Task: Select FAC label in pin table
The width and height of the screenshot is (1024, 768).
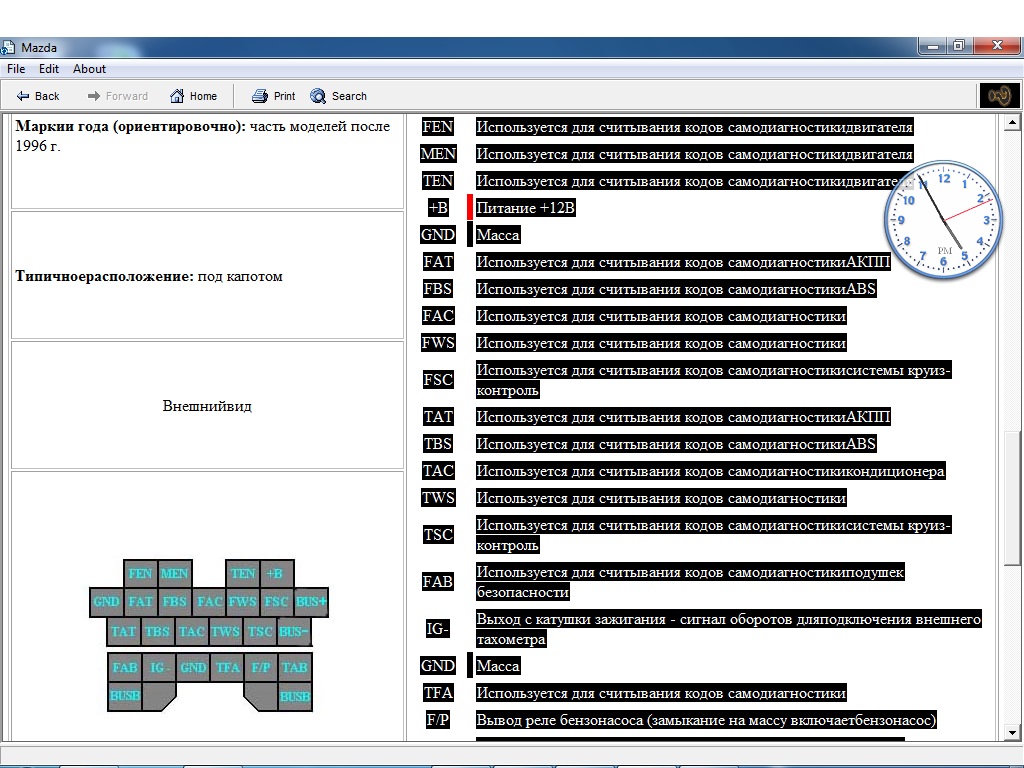Action: [438, 315]
